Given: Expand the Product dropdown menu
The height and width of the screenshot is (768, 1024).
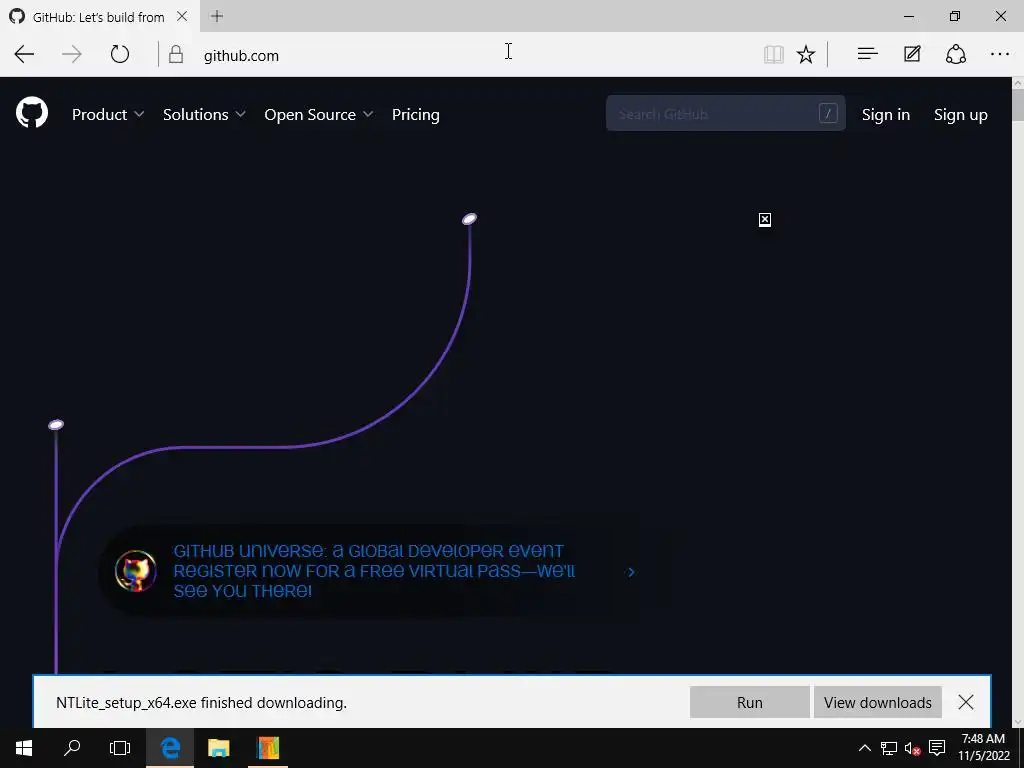Looking at the screenshot, I should 108,114.
